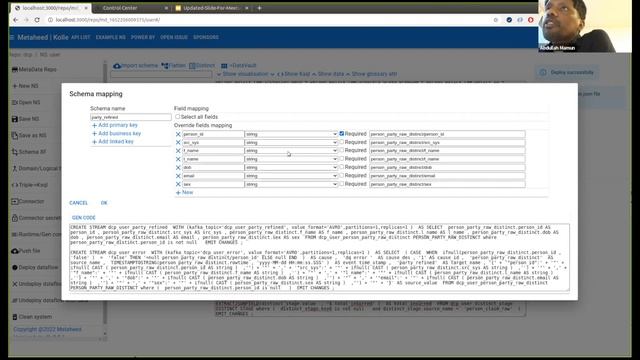Open a new browser tab
640x360 pixels.
click(x=259, y=8)
